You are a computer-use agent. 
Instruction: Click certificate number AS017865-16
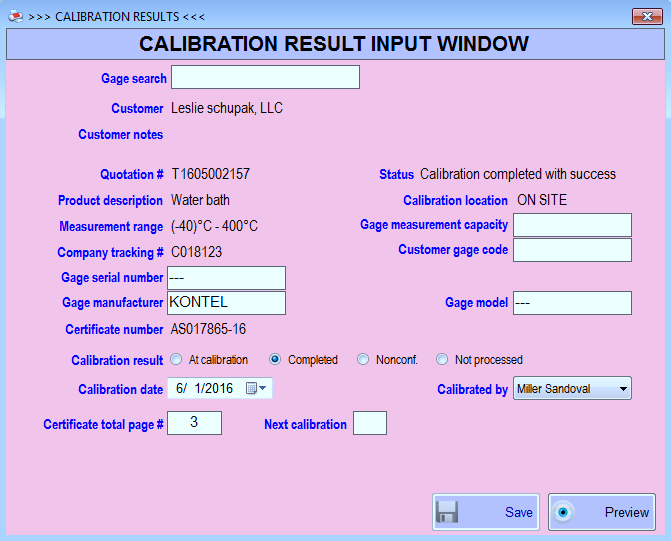coord(208,329)
